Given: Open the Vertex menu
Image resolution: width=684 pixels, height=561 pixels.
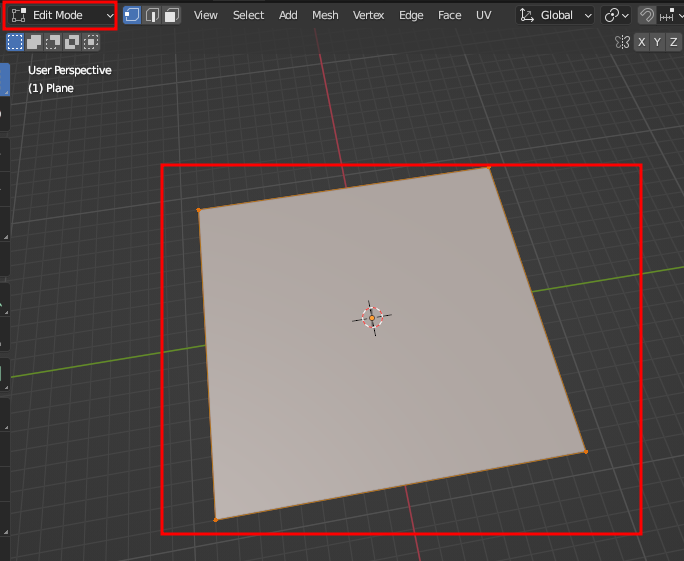Looking at the screenshot, I should click(x=368, y=15).
